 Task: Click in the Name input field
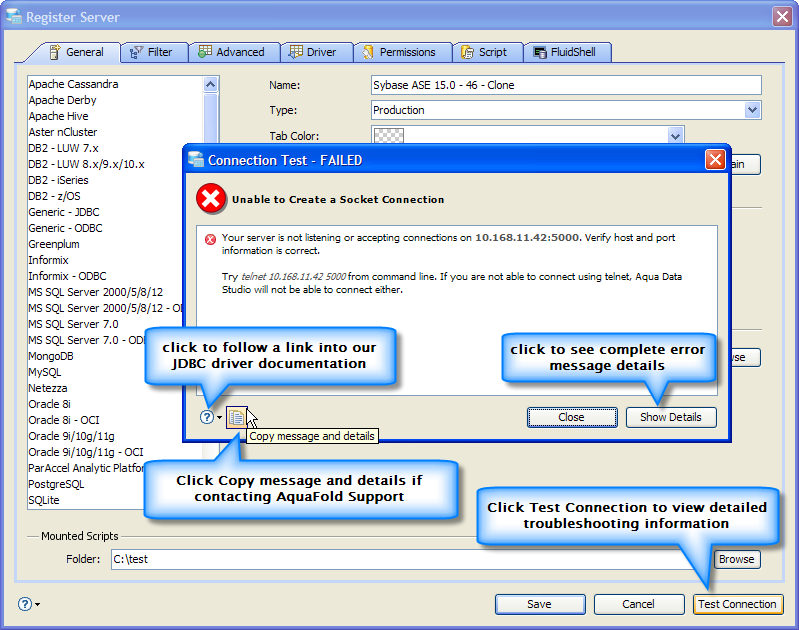[566, 85]
